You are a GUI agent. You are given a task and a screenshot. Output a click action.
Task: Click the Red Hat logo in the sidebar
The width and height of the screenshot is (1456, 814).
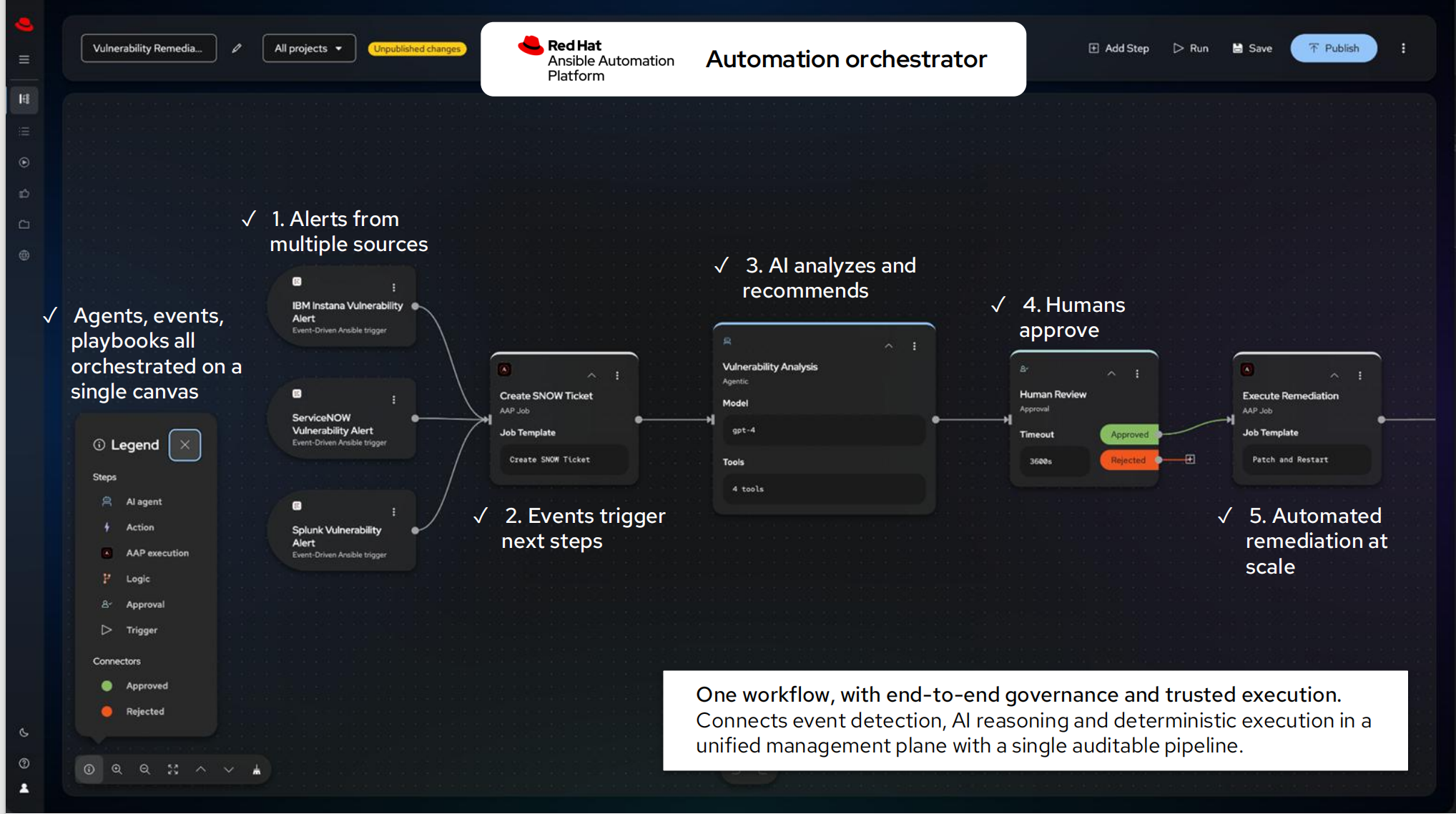pos(24,24)
